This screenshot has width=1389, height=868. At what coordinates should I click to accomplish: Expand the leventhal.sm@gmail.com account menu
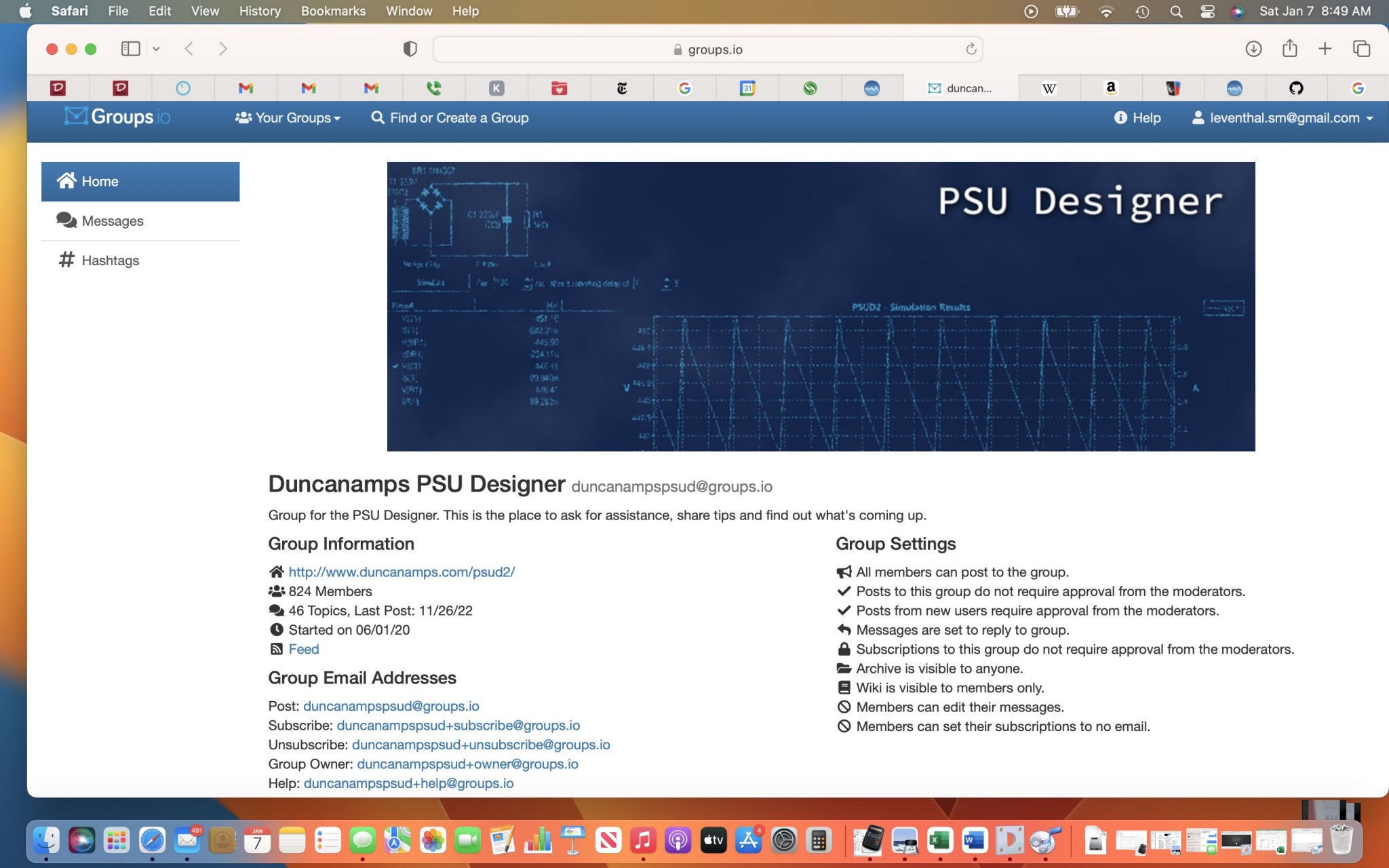(x=1283, y=118)
